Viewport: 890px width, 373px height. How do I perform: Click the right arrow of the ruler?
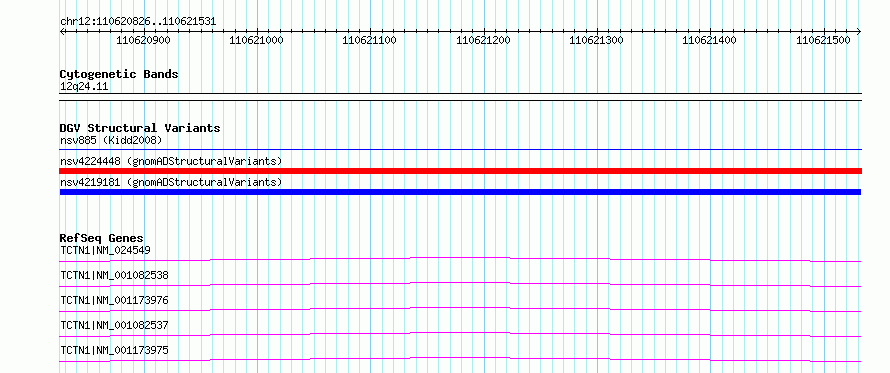[859, 31]
